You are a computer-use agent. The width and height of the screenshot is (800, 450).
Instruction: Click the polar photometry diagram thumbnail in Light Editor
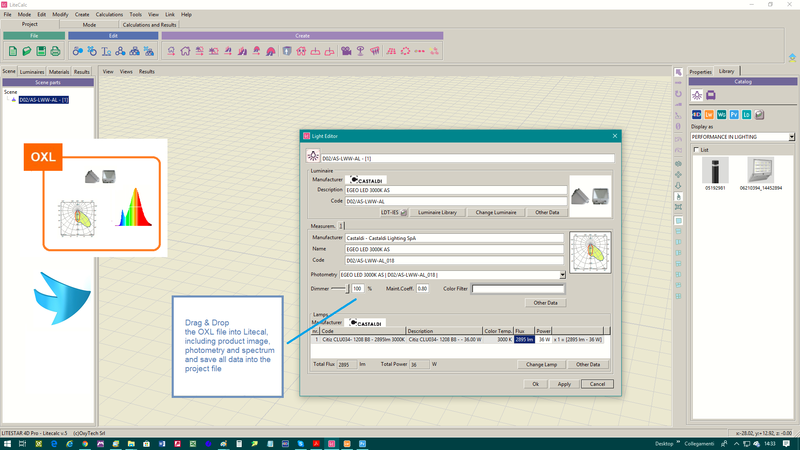pos(590,252)
